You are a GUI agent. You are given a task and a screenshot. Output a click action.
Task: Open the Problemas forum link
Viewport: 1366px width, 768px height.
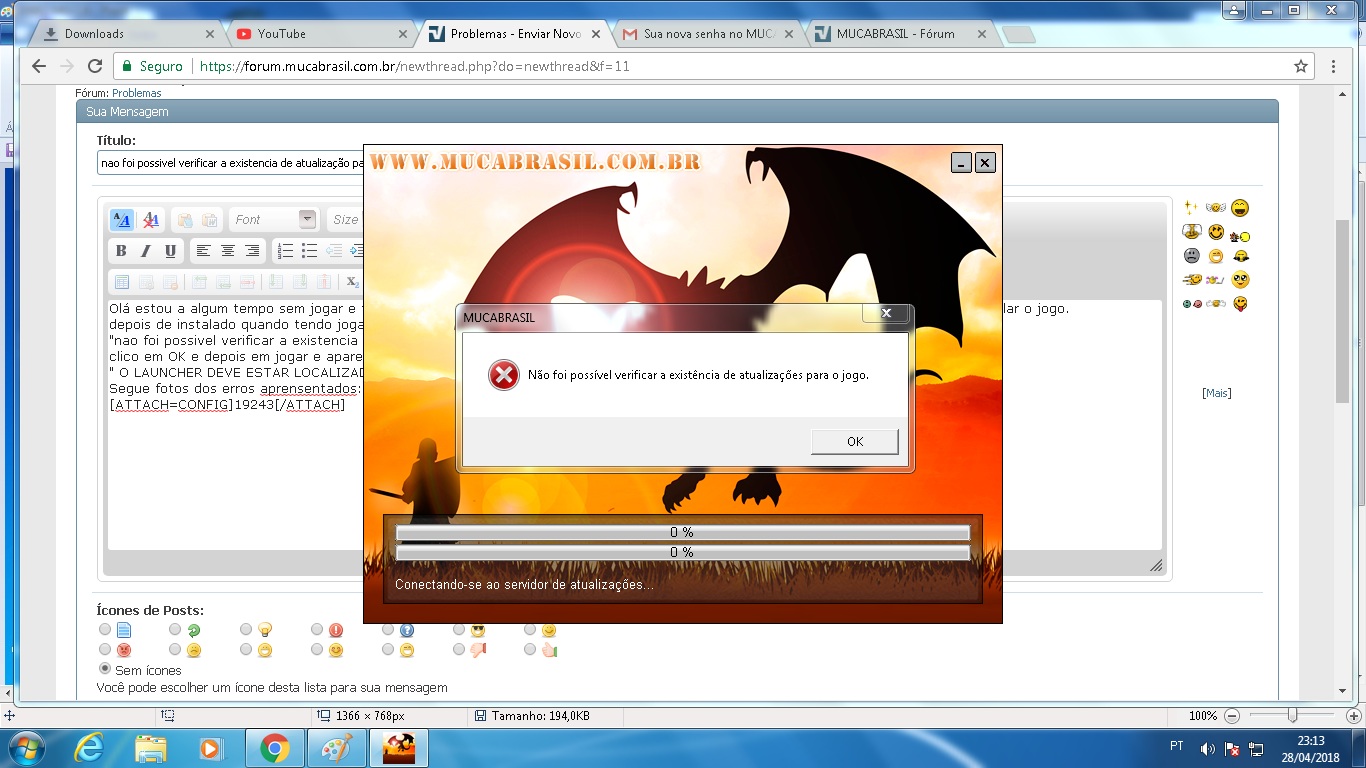(x=136, y=93)
